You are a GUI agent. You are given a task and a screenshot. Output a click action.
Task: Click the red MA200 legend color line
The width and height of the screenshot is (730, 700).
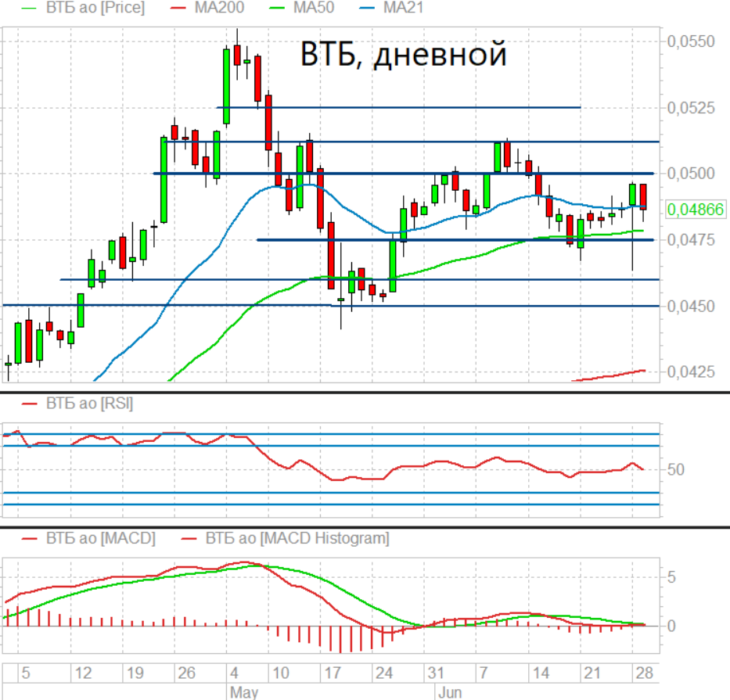pyautogui.click(x=178, y=8)
